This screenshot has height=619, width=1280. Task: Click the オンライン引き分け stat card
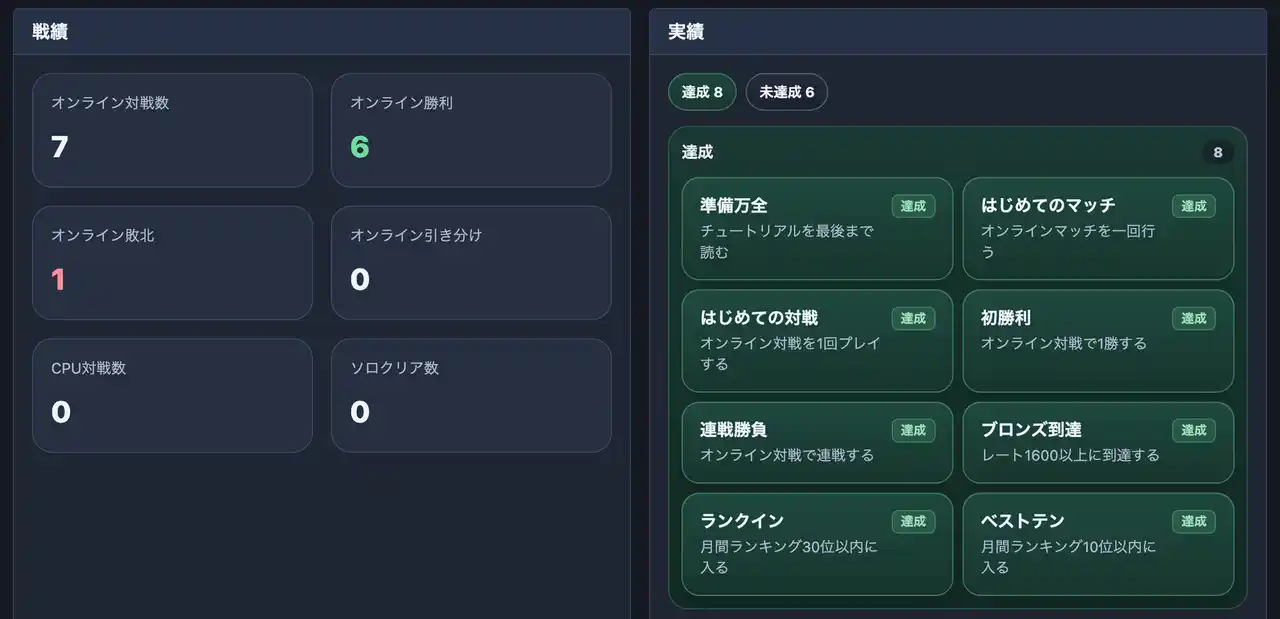tap(471, 263)
